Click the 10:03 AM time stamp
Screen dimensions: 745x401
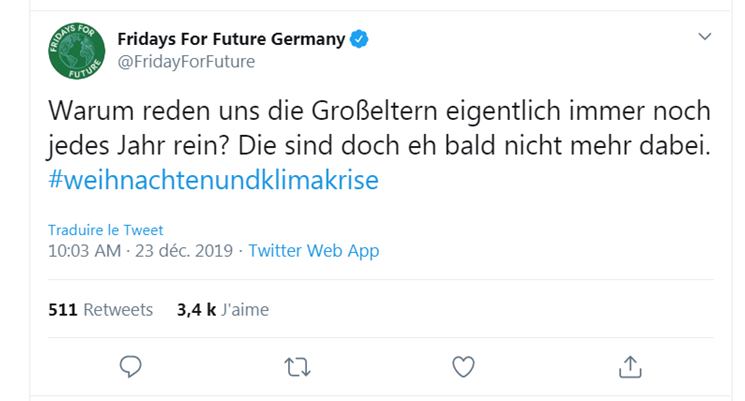84,251
